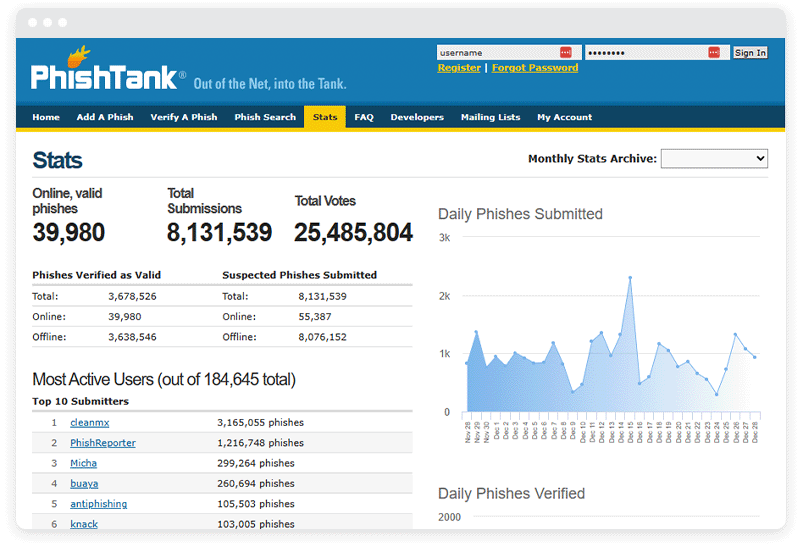Click the '1,216,748 phishes' count

260,443
